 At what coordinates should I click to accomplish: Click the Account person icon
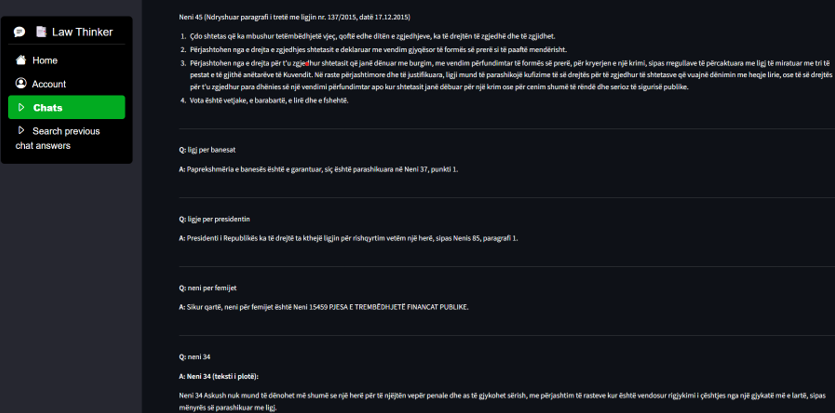click(21, 84)
